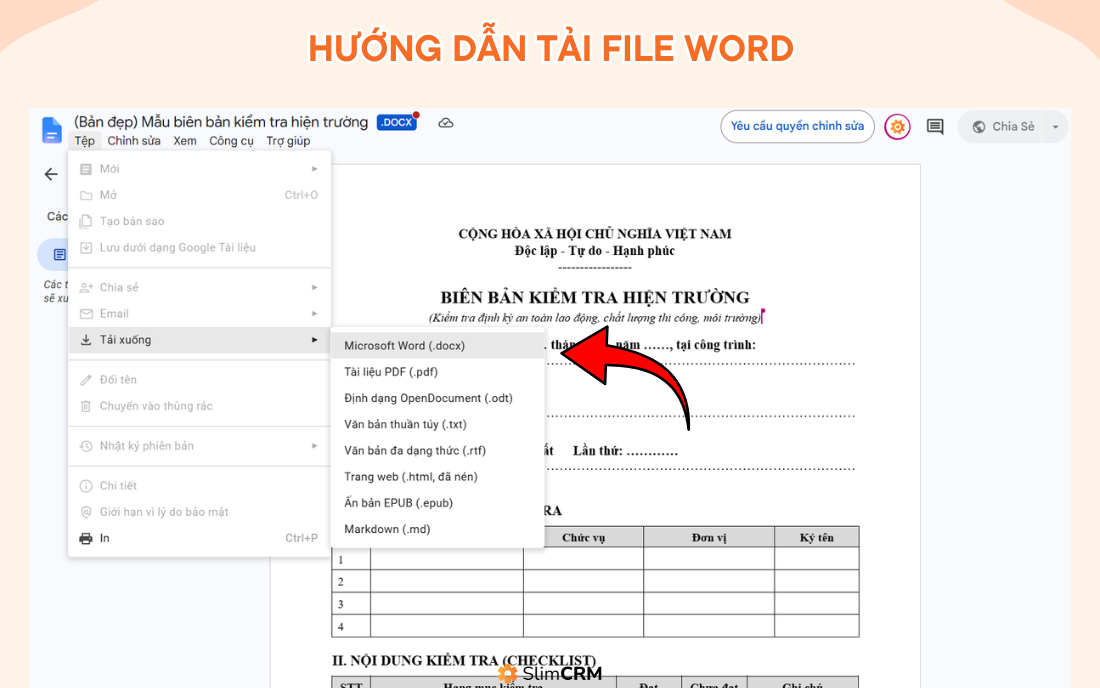Click the Yêu cầu quyền chỉnh sửa button

tap(797, 127)
